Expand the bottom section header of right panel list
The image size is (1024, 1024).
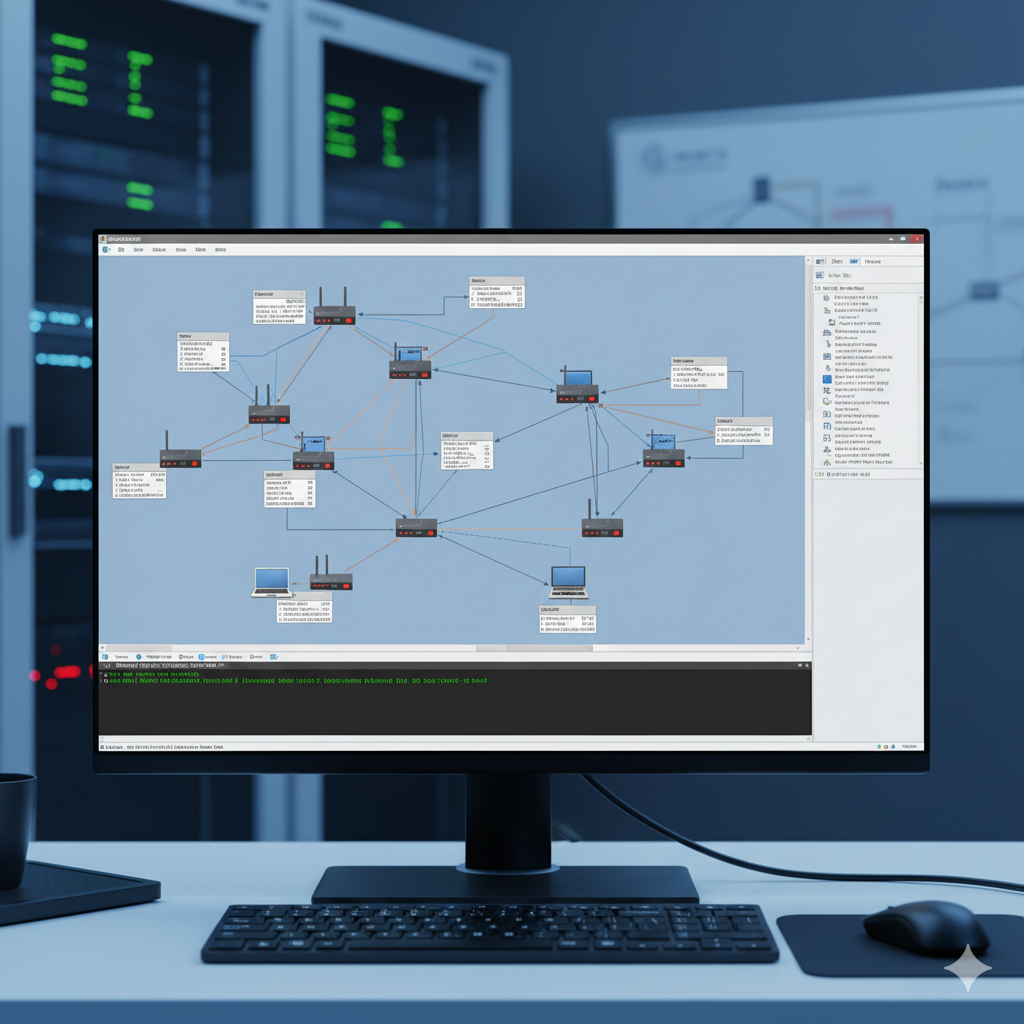(x=819, y=474)
